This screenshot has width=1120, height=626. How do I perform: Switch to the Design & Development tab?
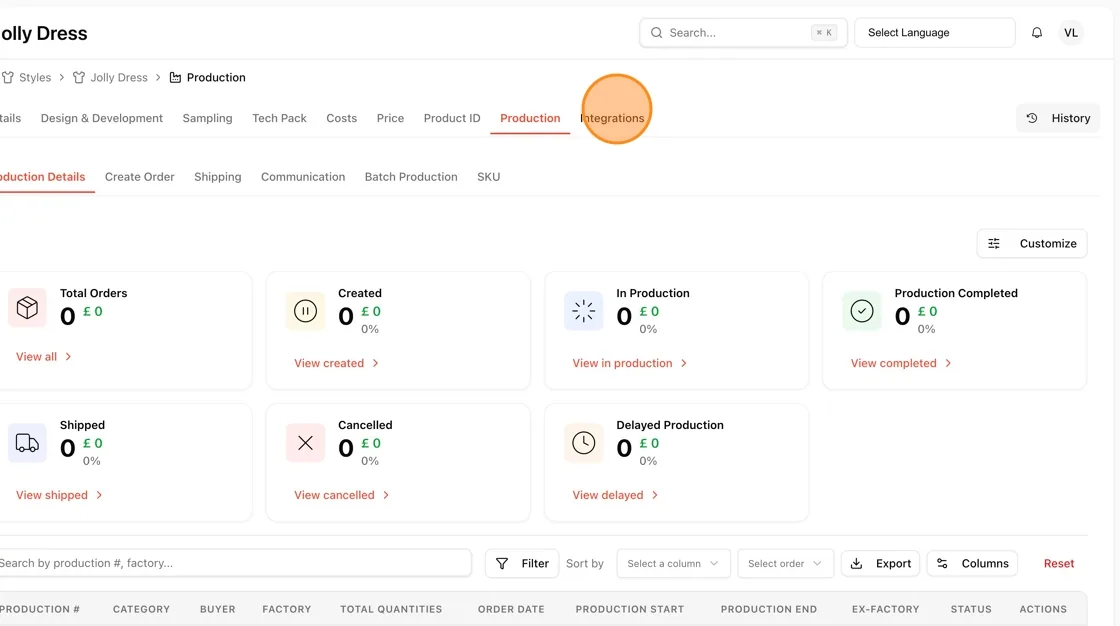click(x=101, y=118)
